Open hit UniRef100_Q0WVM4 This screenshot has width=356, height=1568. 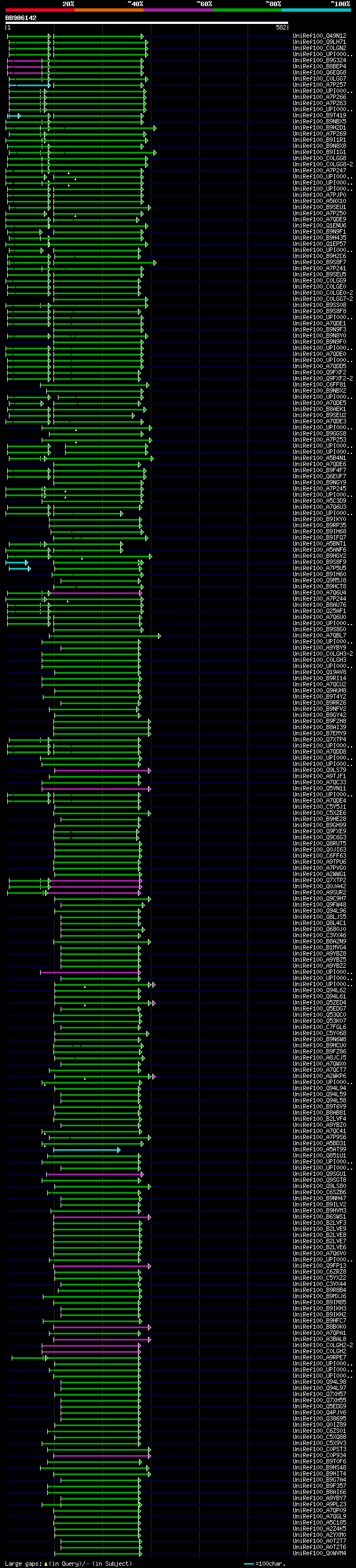319,1554
